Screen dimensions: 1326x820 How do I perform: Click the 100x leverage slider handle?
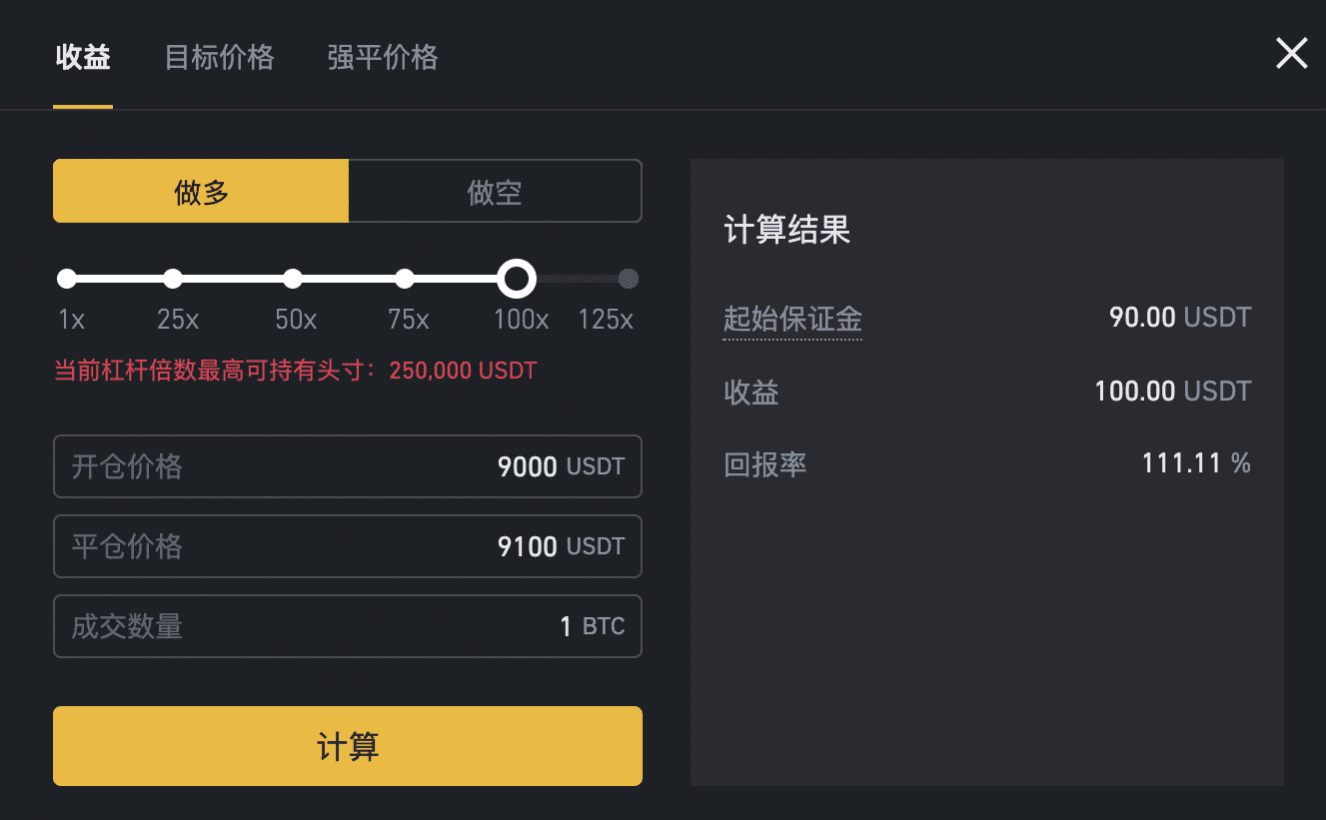[x=516, y=278]
